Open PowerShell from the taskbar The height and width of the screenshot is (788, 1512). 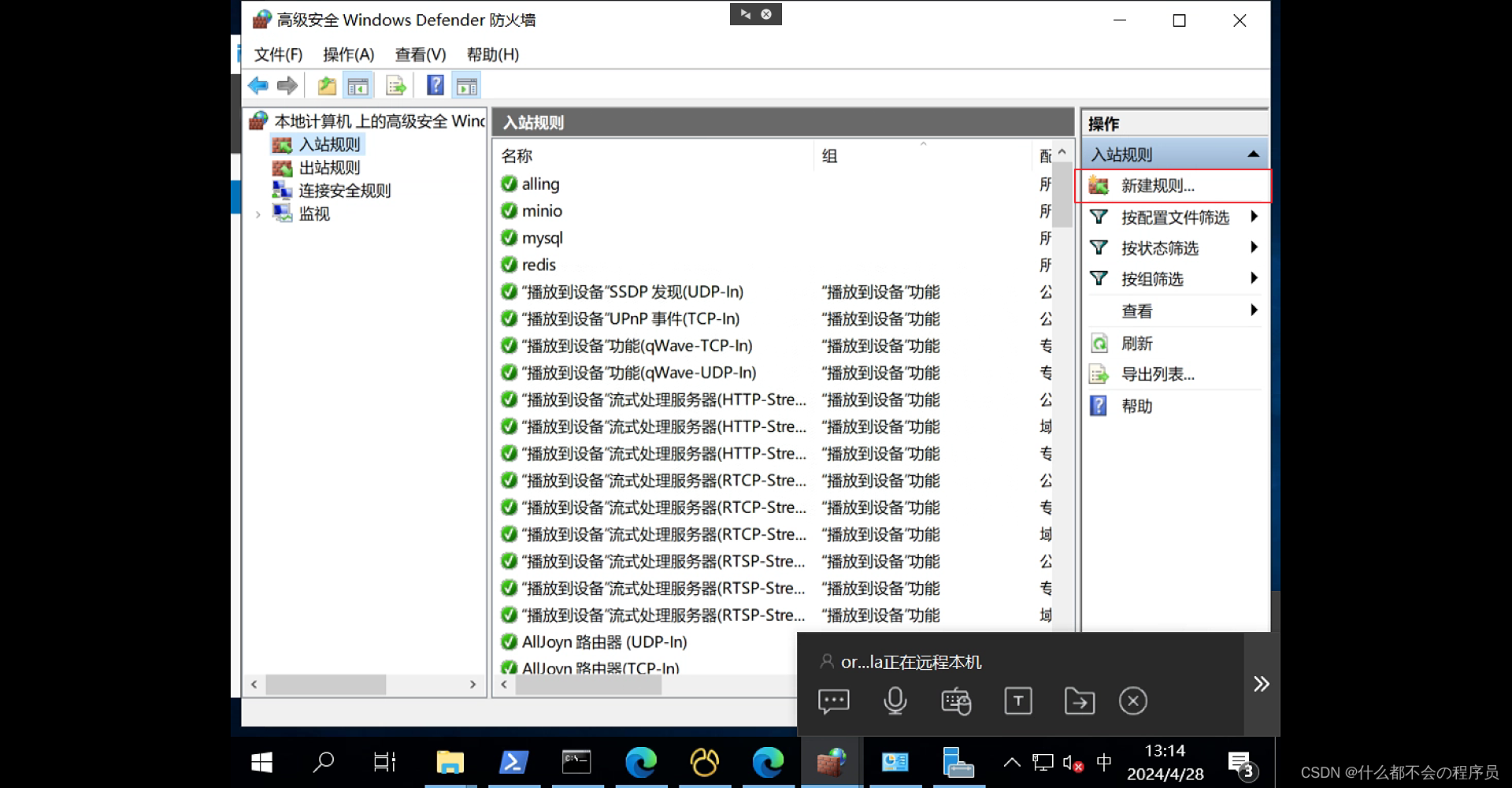pos(513,762)
